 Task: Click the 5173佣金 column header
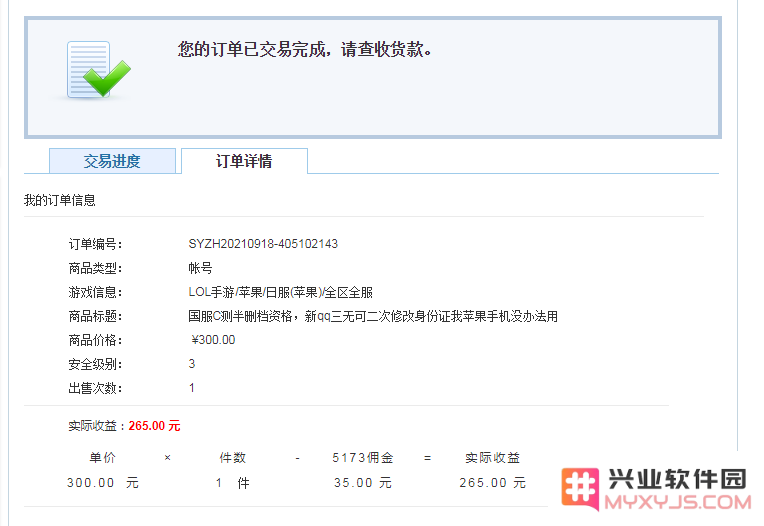point(363,458)
